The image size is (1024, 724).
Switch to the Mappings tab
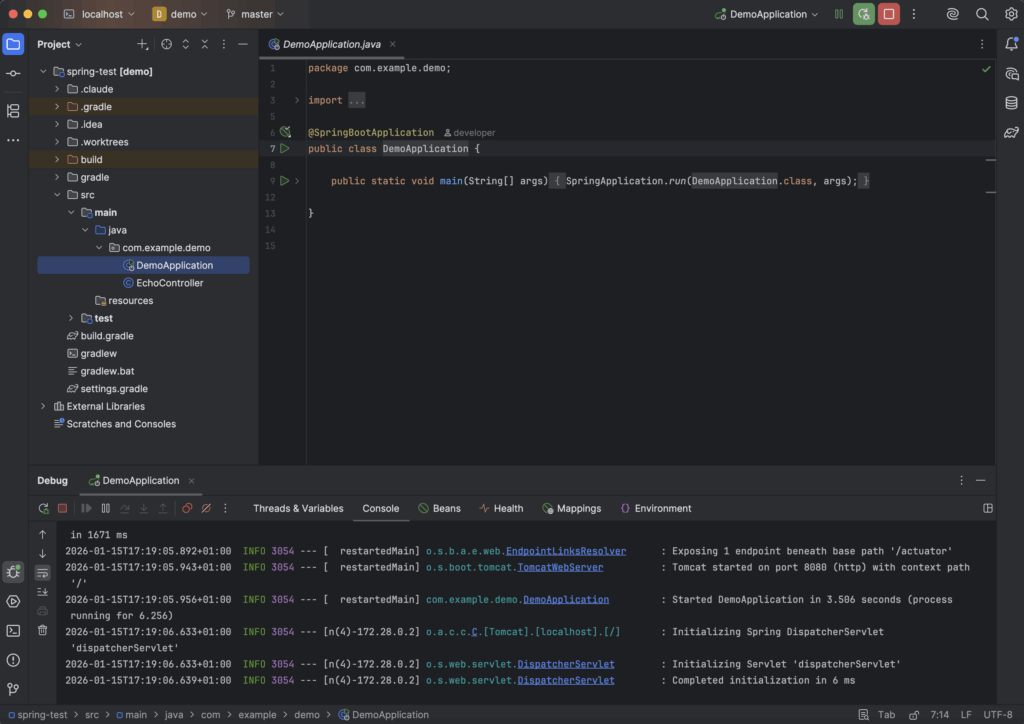pyautogui.click(x=571, y=508)
